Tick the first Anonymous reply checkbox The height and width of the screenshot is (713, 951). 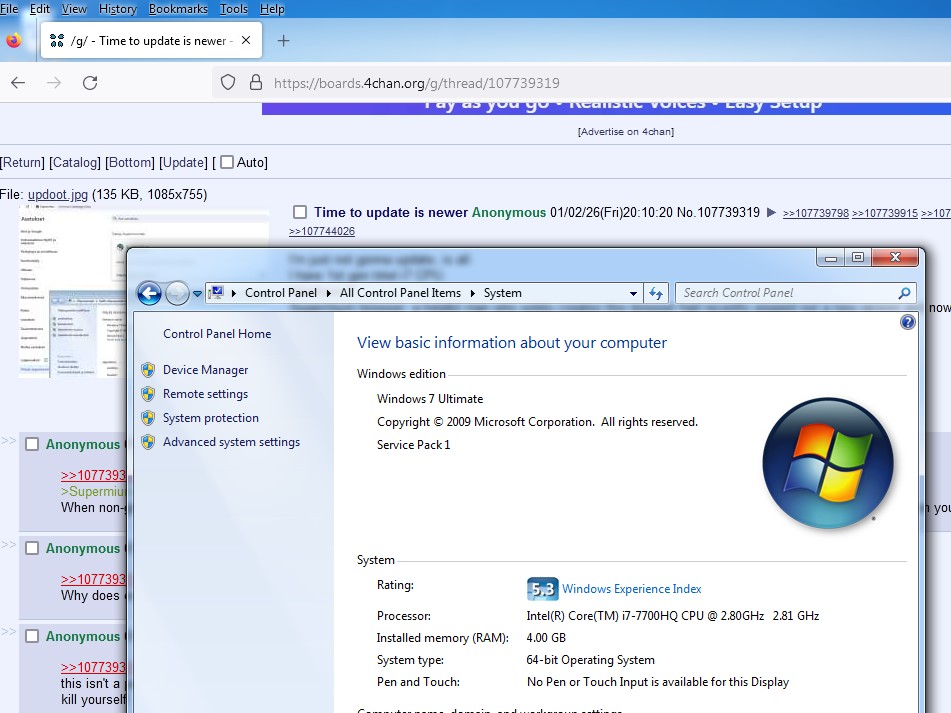[x=32, y=444]
